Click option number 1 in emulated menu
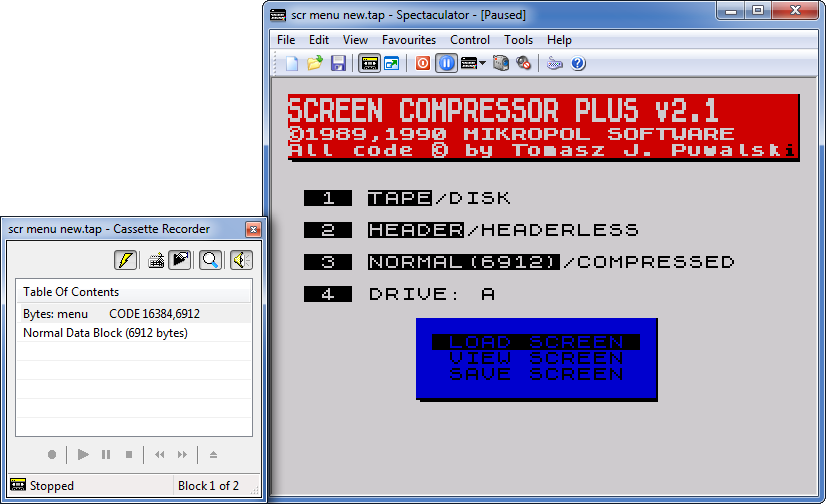Screen dimensions: 826x504 (328, 198)
